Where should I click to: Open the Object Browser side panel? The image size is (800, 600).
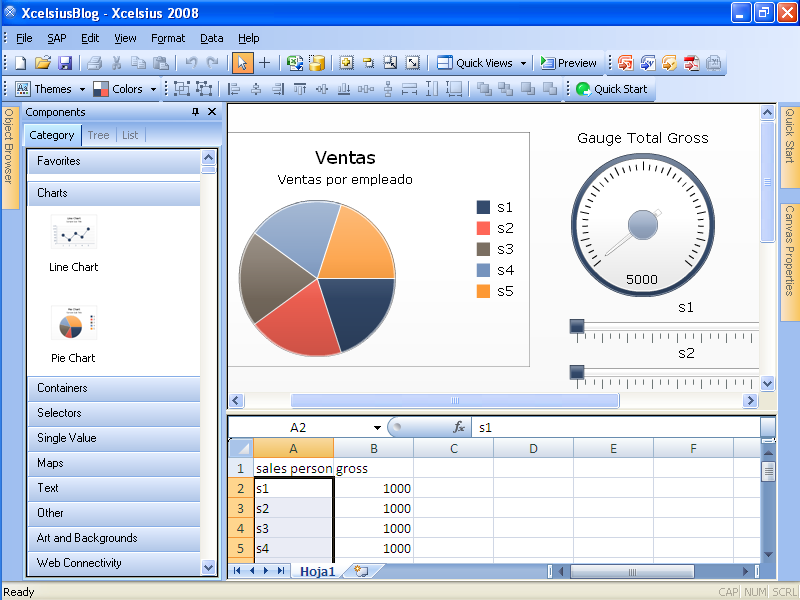(x=9, y=157)
